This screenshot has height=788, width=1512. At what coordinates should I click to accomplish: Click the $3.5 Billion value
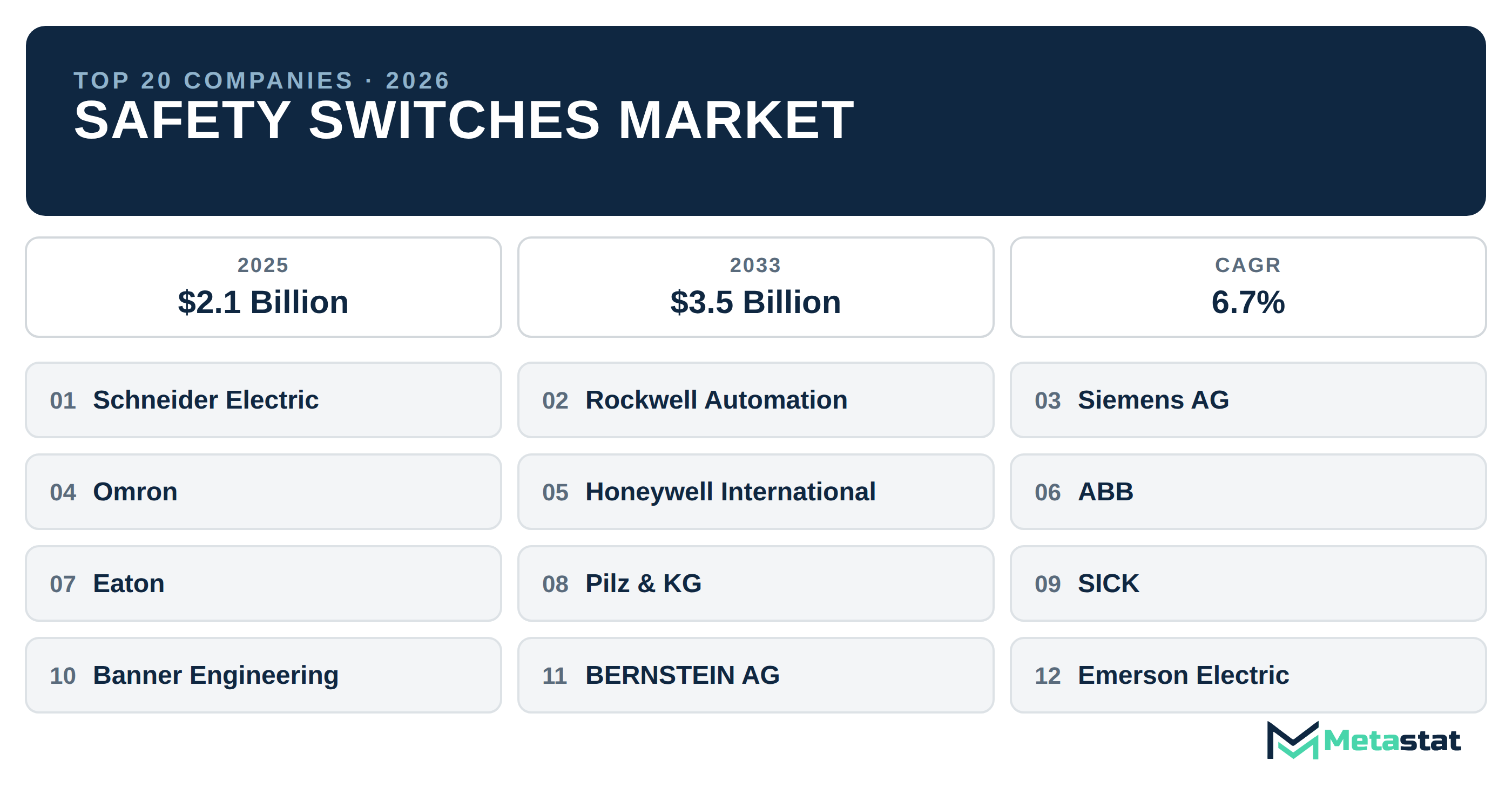coord(755,302)
